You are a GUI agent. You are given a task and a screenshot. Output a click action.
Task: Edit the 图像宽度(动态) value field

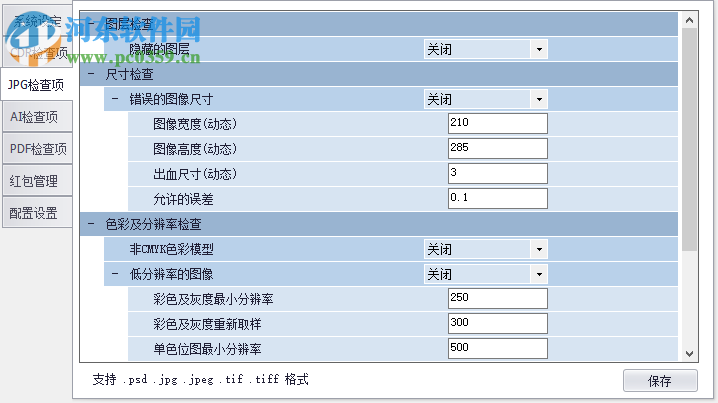498,124
